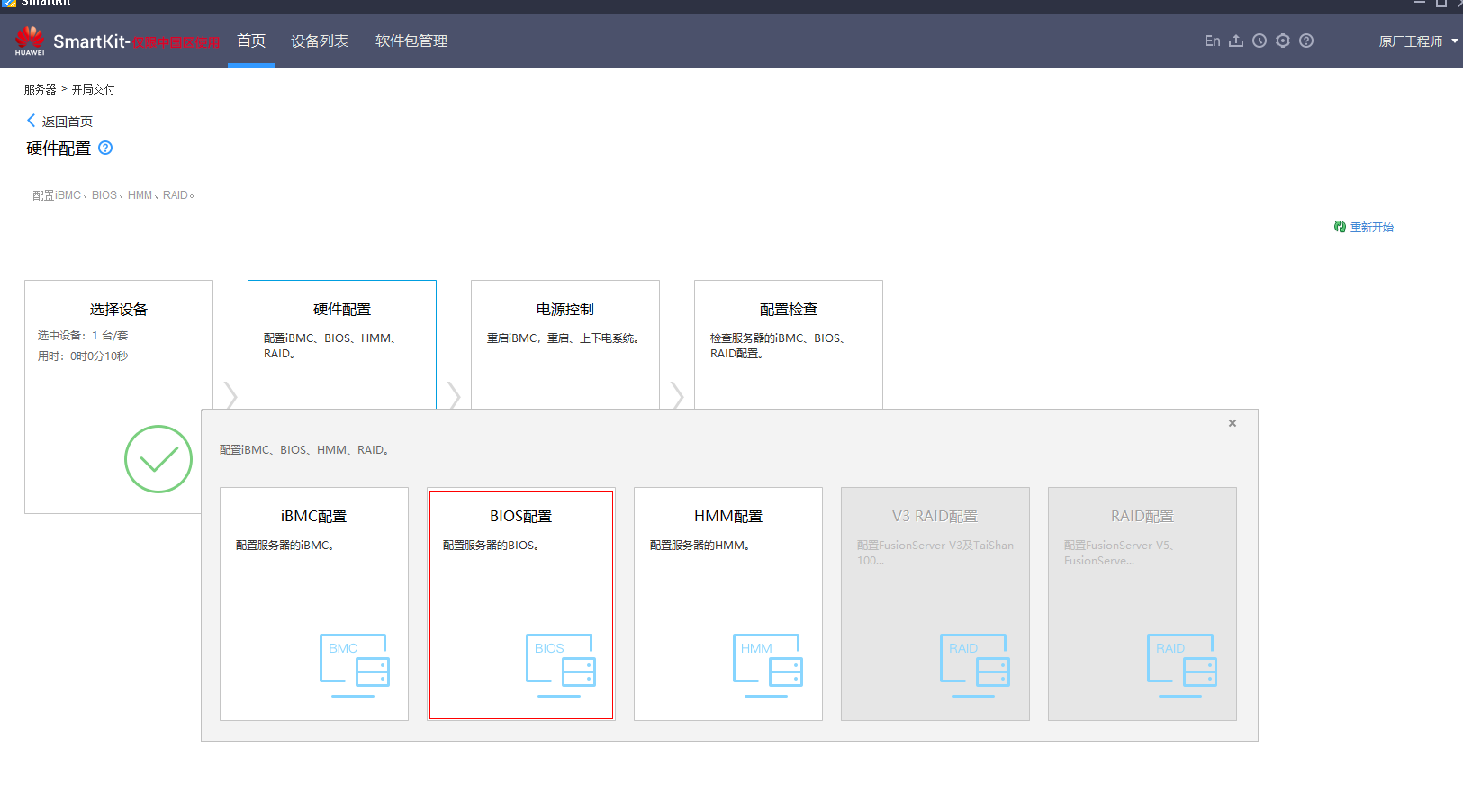This screenshot has height=812, width=1463.
Task: Switch the language to English with En
Action: (x=1213, y=41)
